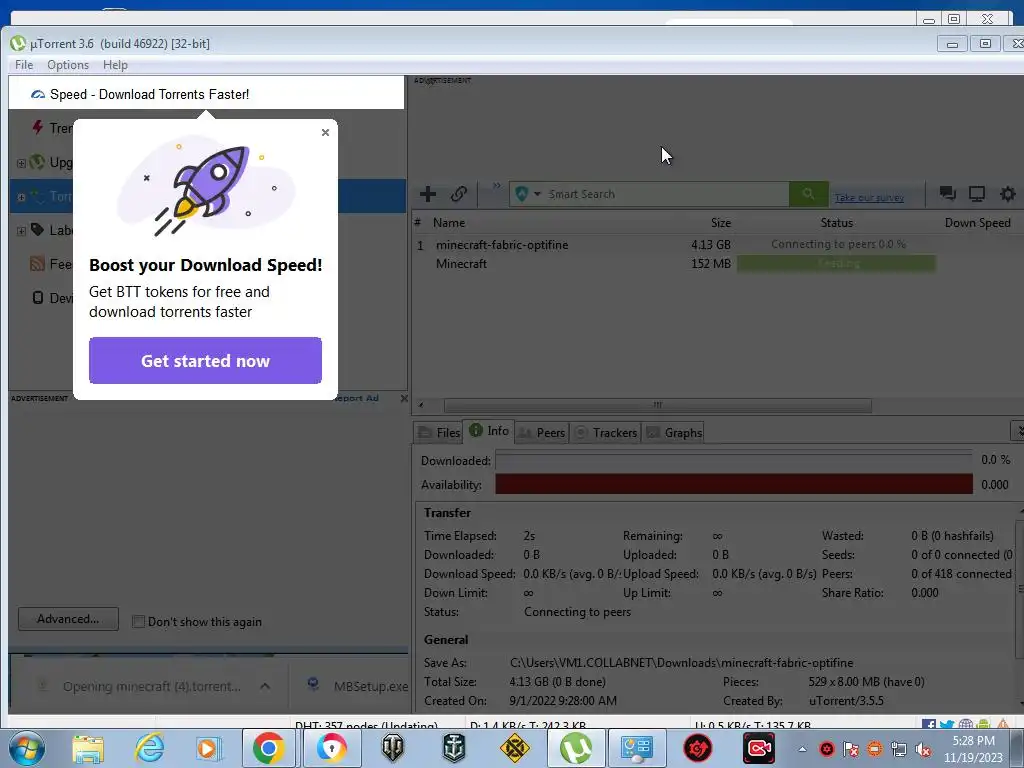The height and width of the screenshot is (768, 1024).
Task: Click in the Smart Search input field
Action: [666, 194]
